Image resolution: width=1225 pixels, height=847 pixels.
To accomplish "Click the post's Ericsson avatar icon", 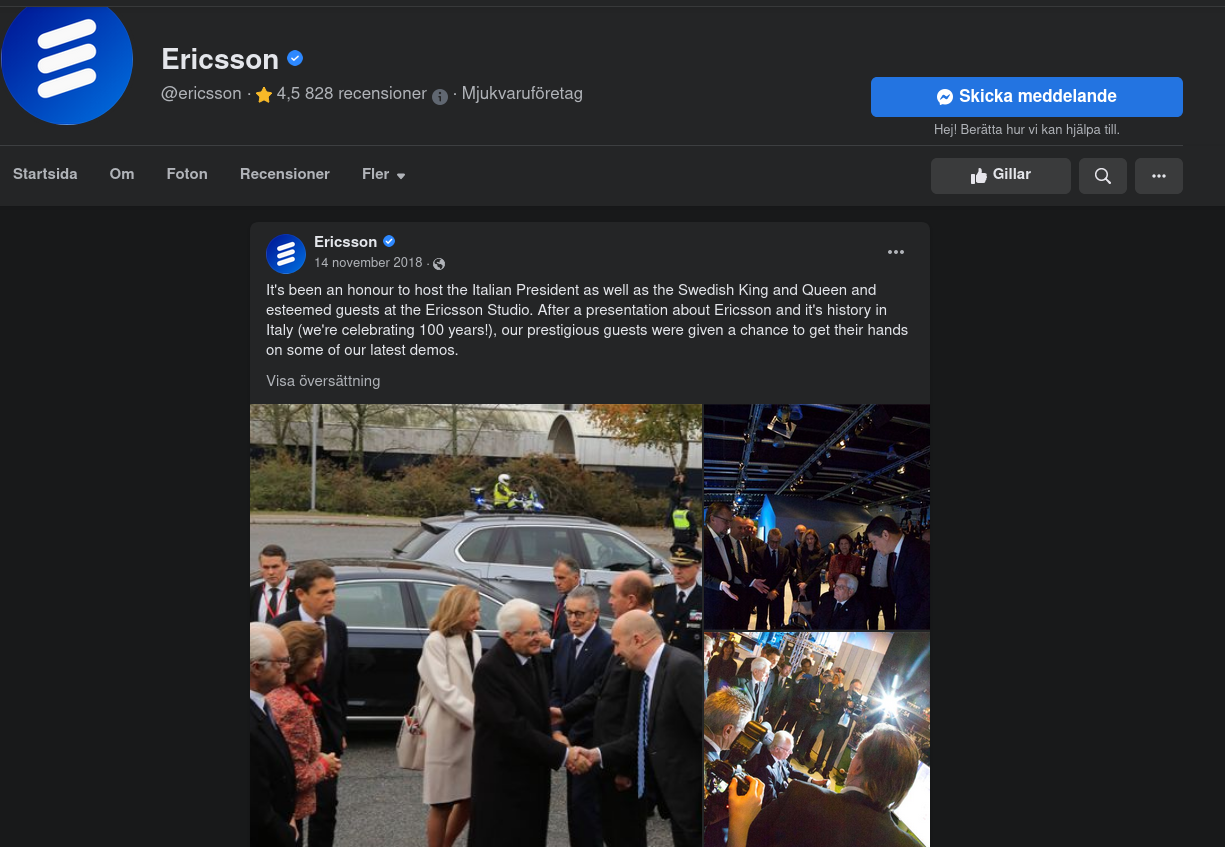I will (x=286, y=254).
